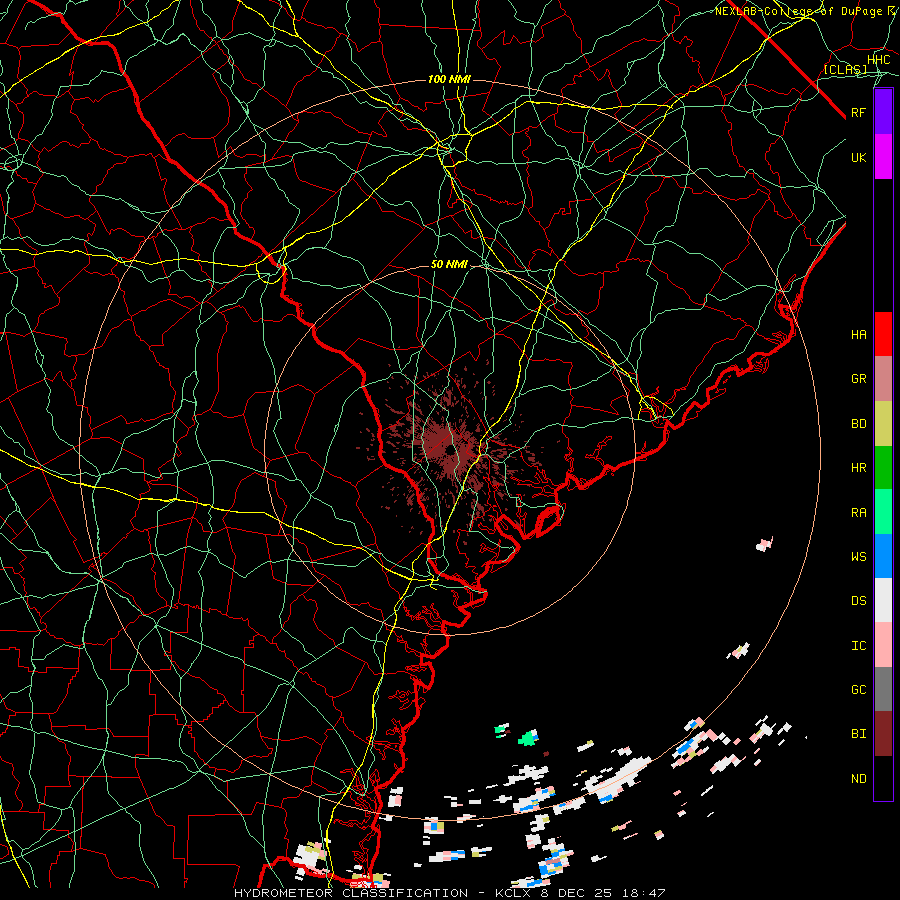Click the Hydrometeor Classification KCLX title caption
The height and width of the screenshot is (900, 900).
tap(449, 893)
